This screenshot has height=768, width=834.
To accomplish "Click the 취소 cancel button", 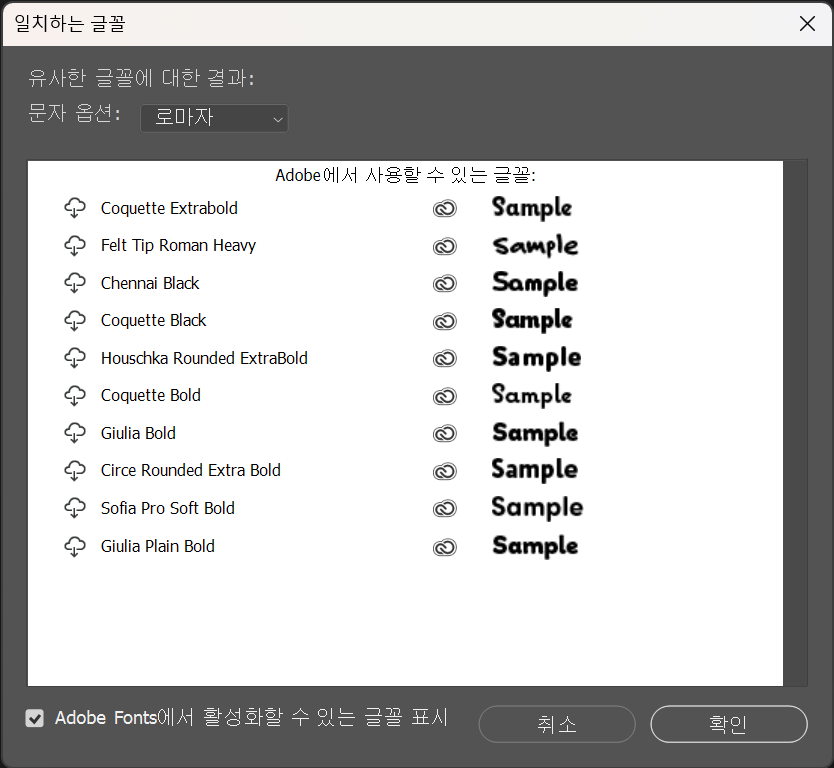I will point(557,724).
